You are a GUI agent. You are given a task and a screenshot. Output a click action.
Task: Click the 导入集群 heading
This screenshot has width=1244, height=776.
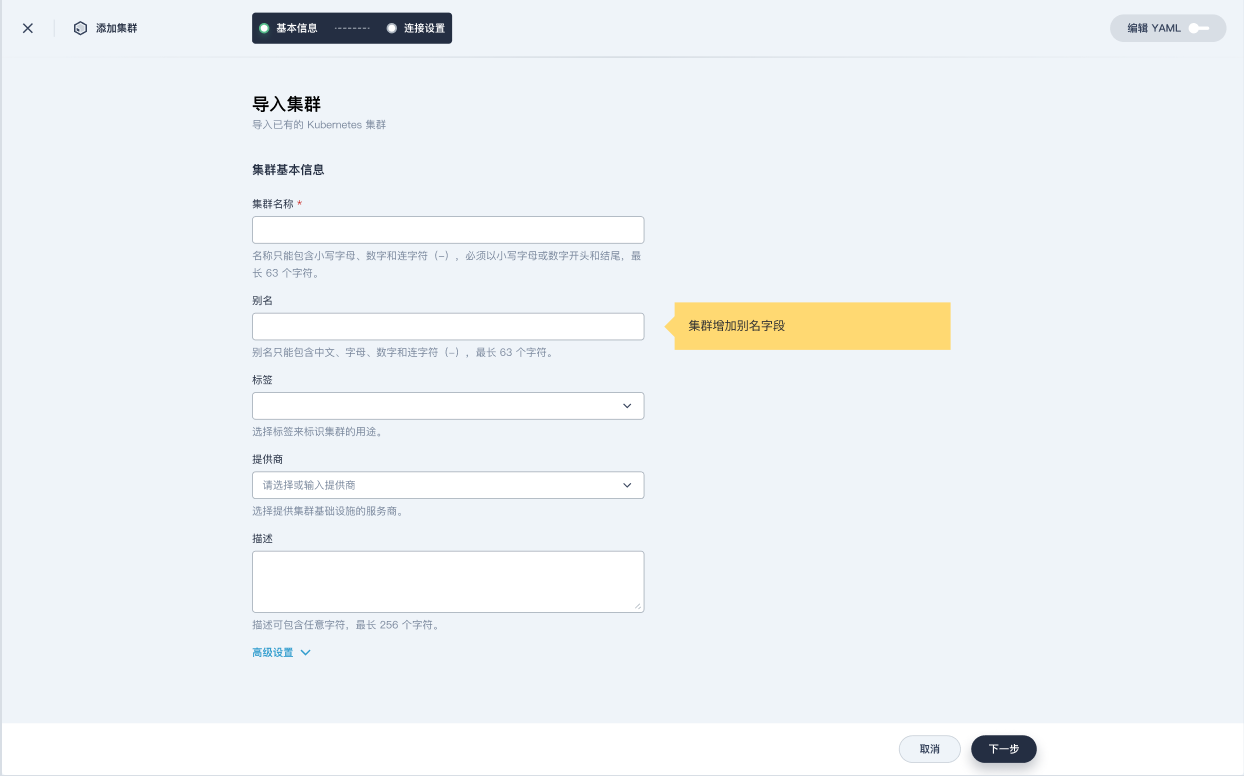tap(286, 104)
